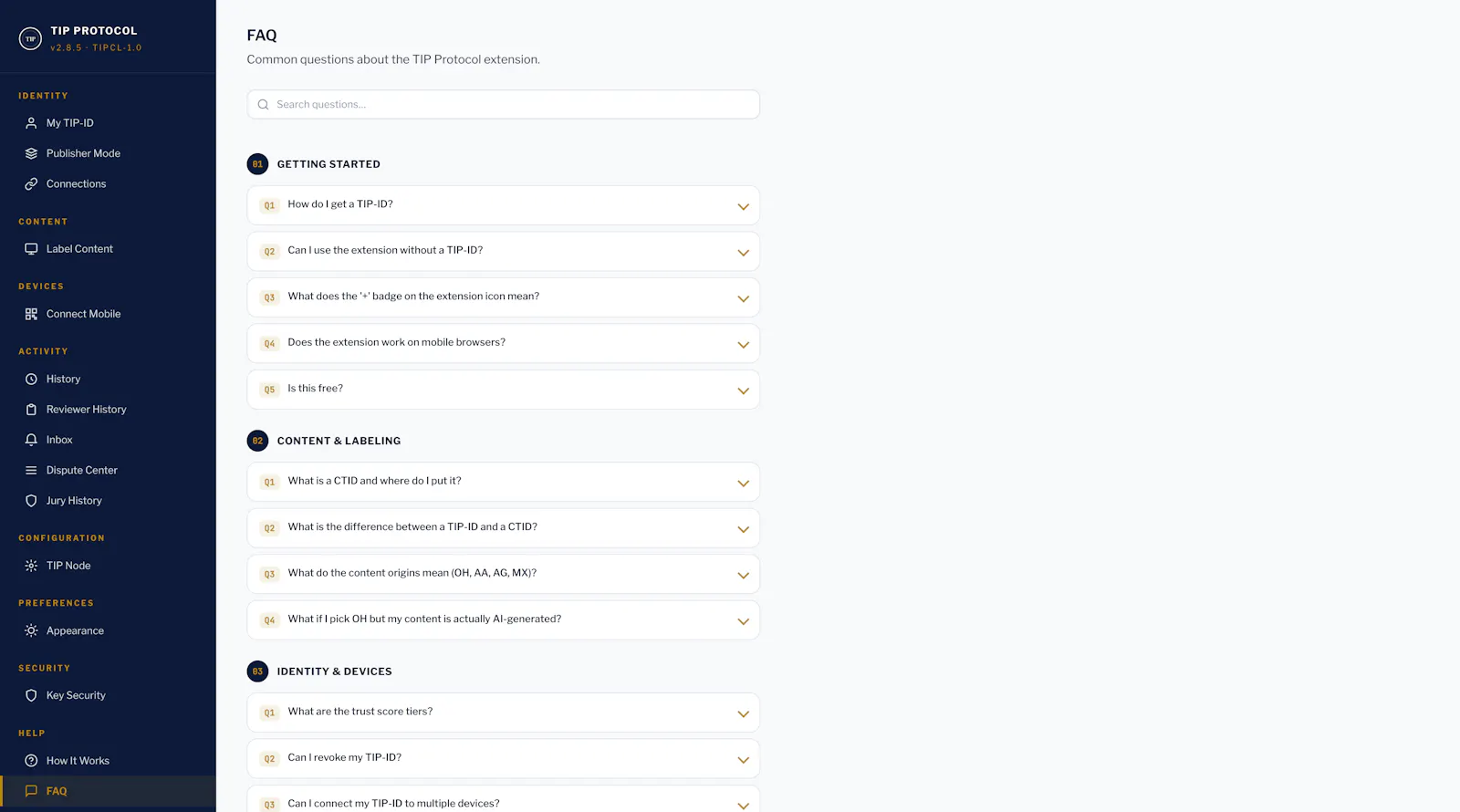
Task: Expand TIP-ID versus CTID difference chevron
Action: tap(743, 529)
